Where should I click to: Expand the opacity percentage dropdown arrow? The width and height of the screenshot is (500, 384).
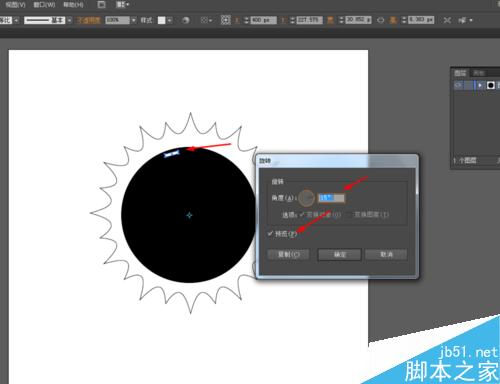tap(134, 20)
